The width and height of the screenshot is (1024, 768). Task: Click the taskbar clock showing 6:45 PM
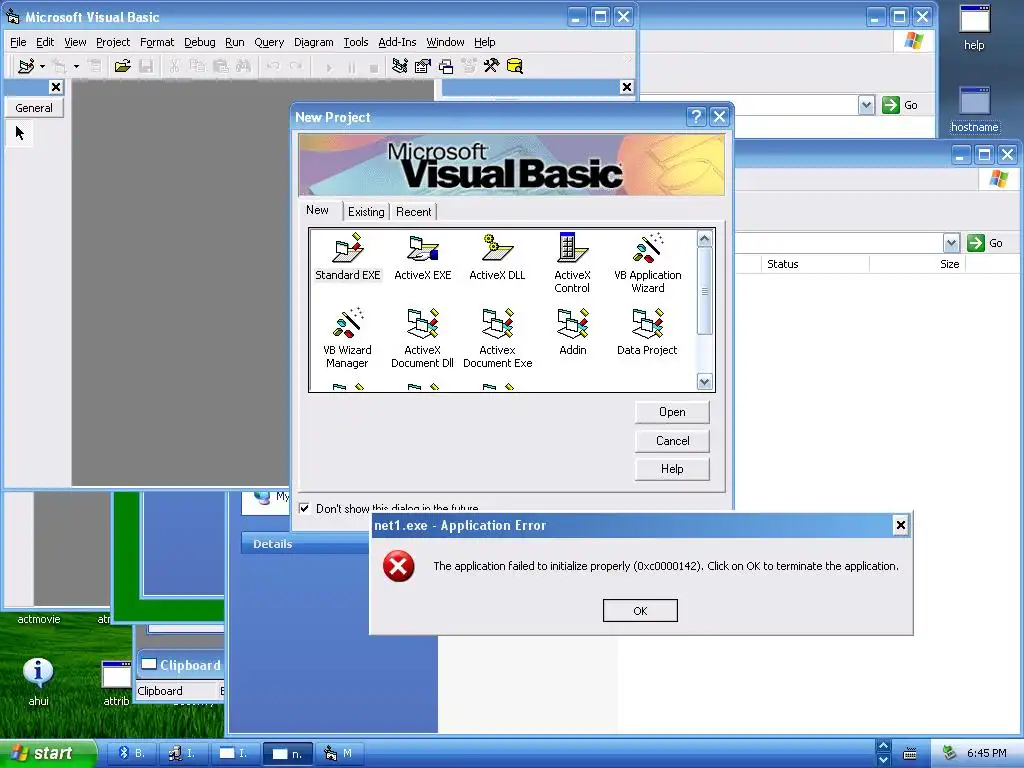pyautogui.click(x=986, y=754)
